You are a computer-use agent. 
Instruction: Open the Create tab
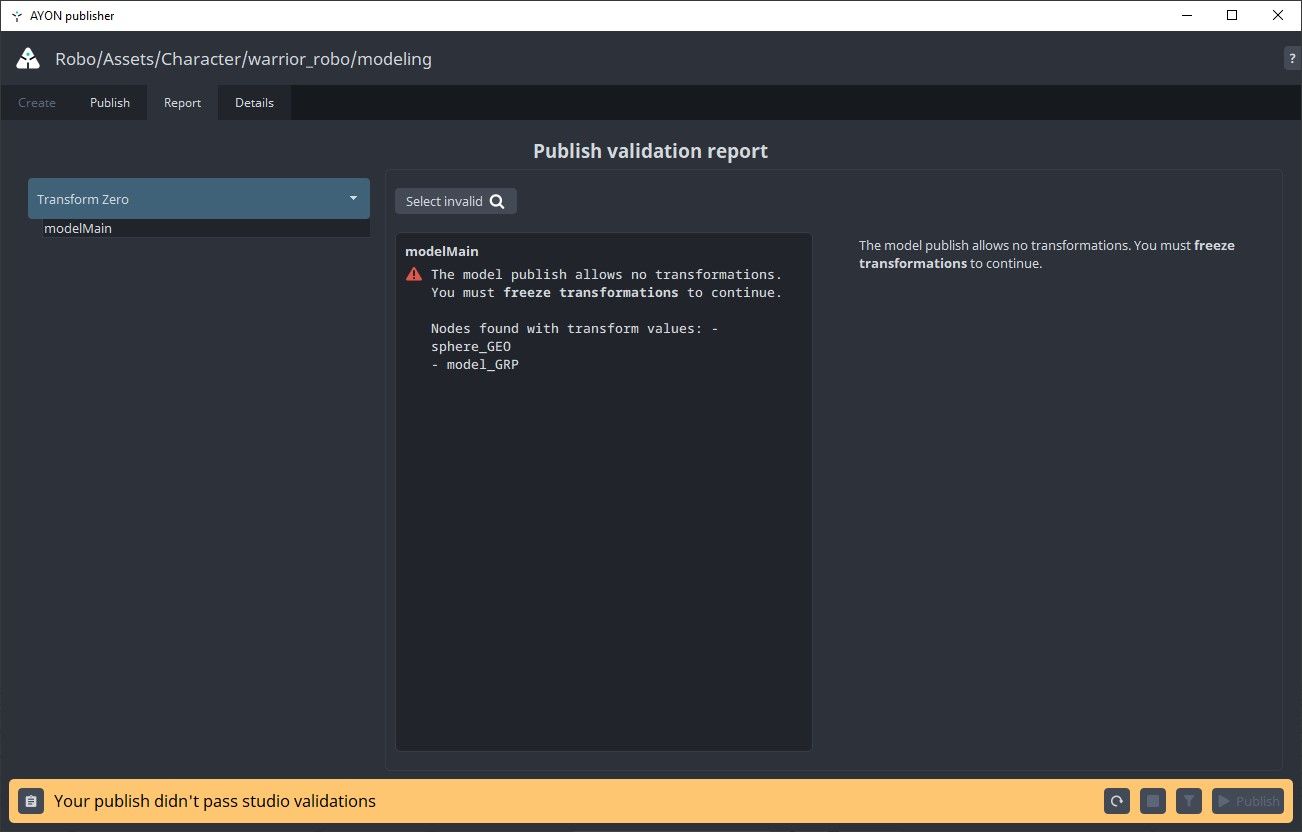[36, 102]
